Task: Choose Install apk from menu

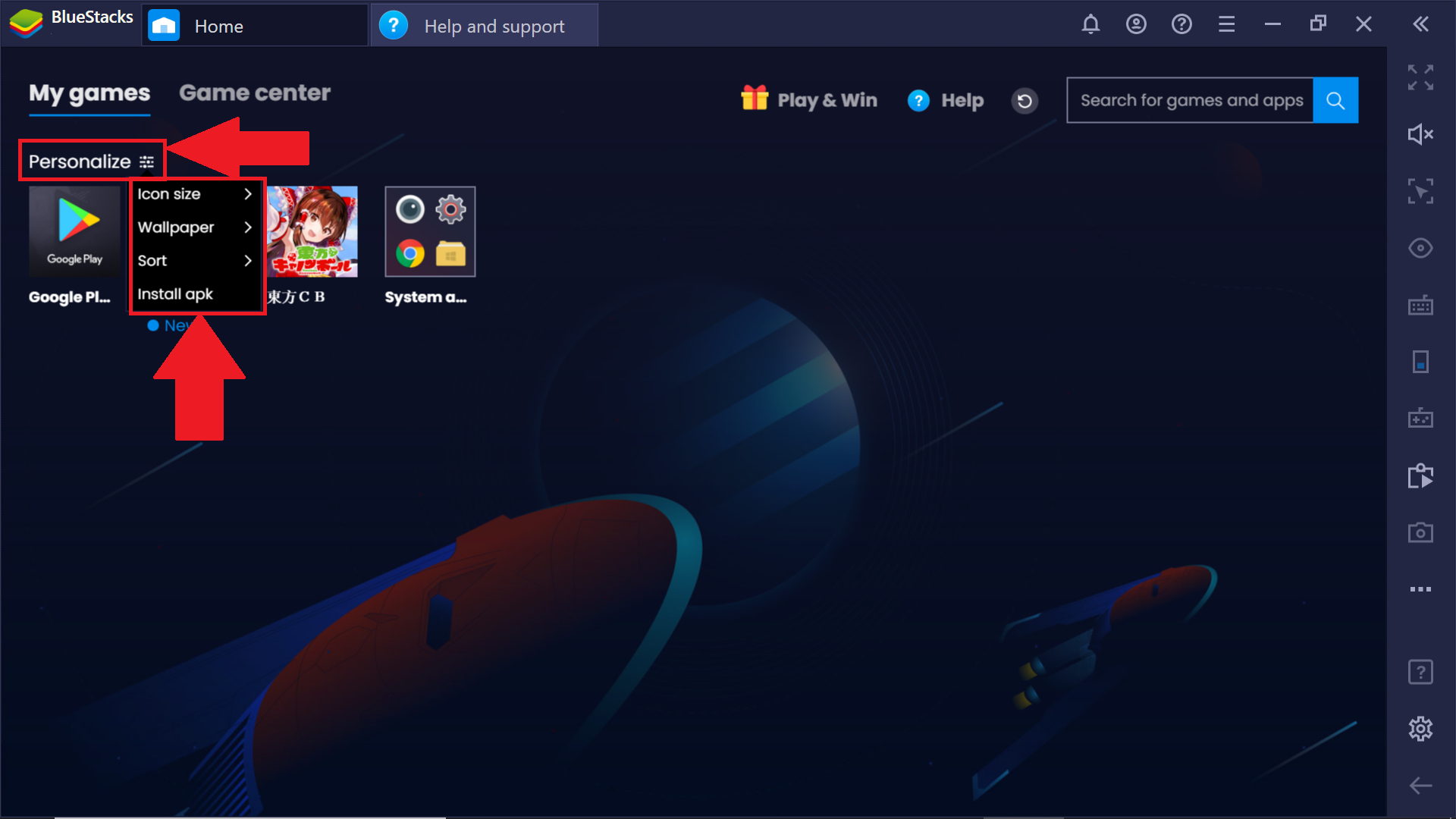Action: pos(196,294)
